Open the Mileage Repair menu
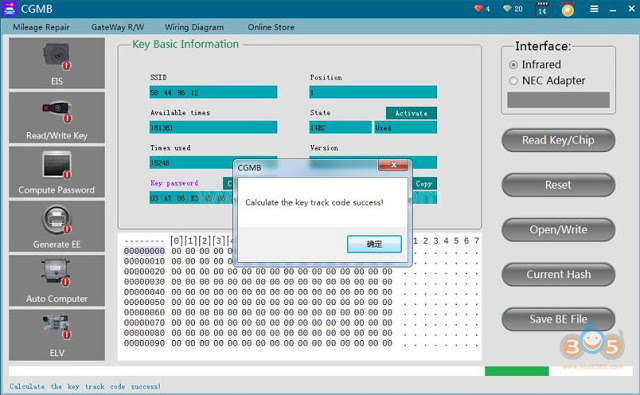Viewport: 640px width, 395px height. click(41, 27)
